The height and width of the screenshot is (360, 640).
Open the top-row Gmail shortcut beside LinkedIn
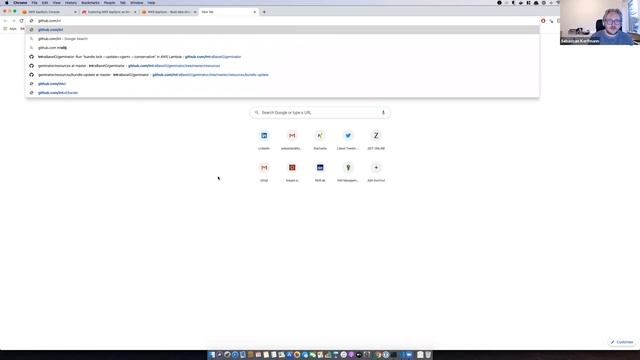coord(292,136)
